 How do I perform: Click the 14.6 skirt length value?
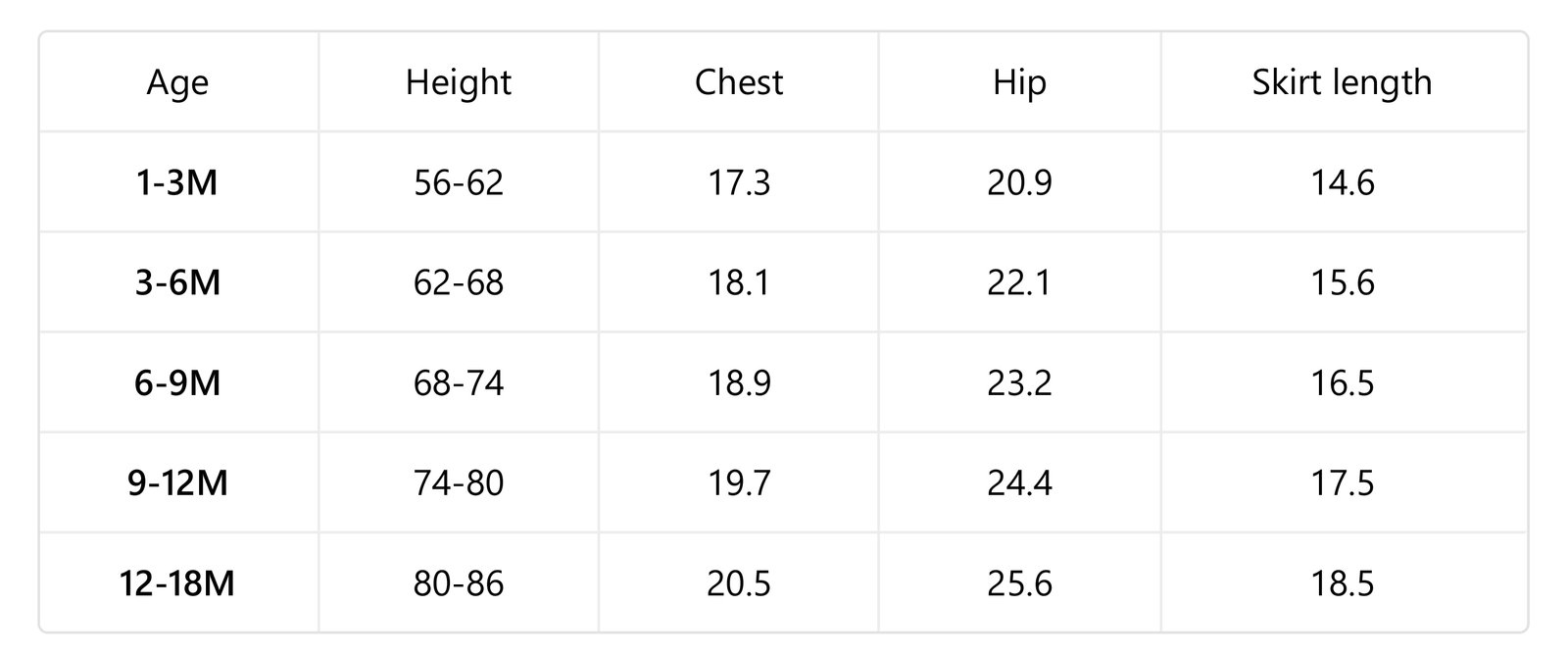pyautogui.click(x=1343, y=182)
